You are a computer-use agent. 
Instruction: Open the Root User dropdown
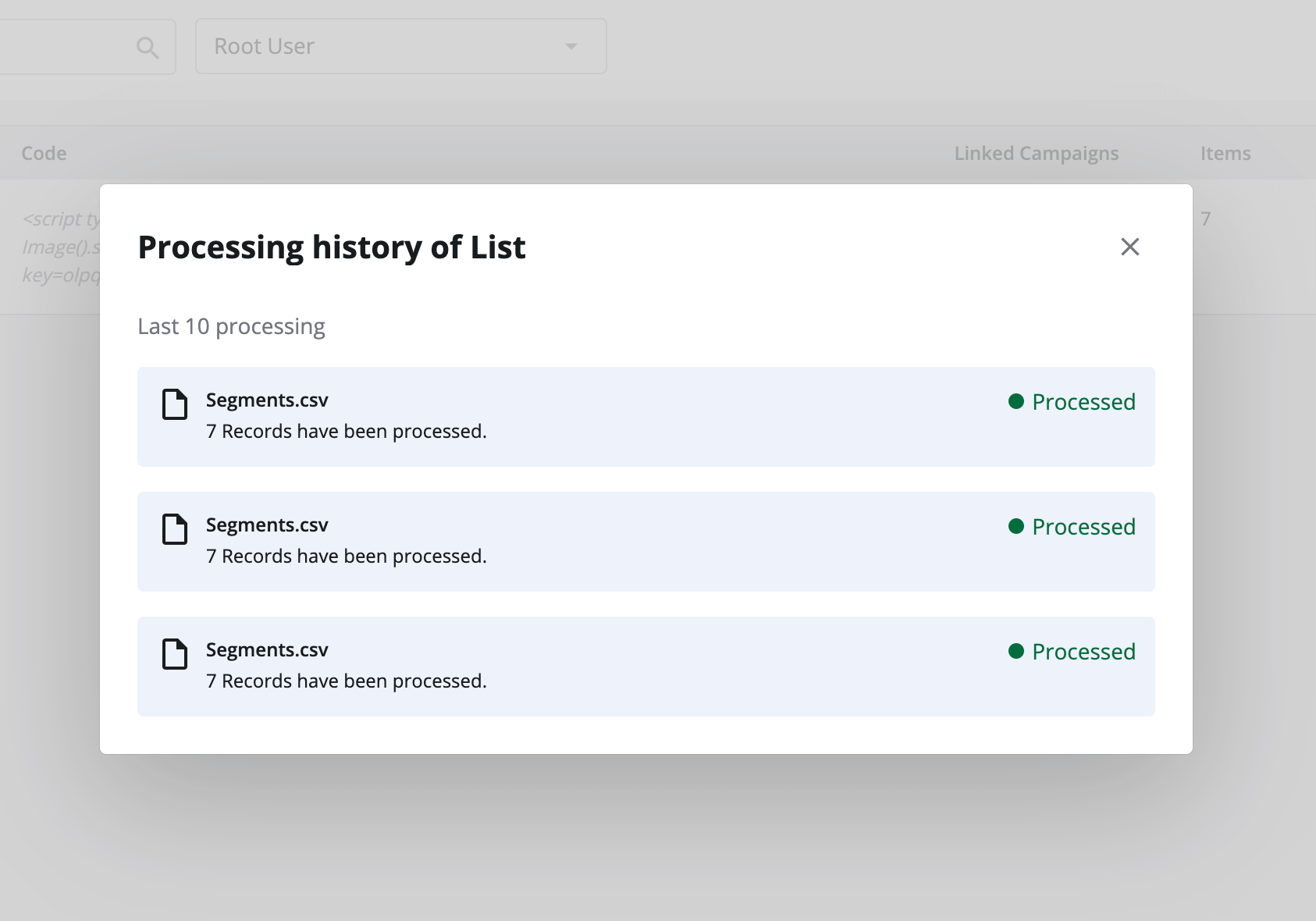click(x=400, y=47)
